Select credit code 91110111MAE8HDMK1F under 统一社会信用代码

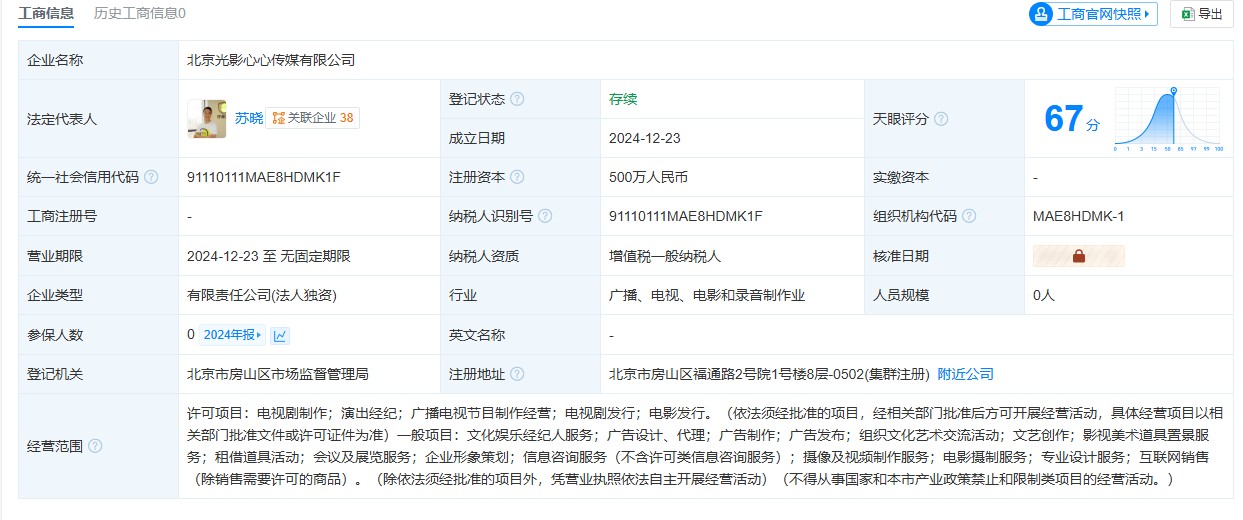click(x=264, y=177)
